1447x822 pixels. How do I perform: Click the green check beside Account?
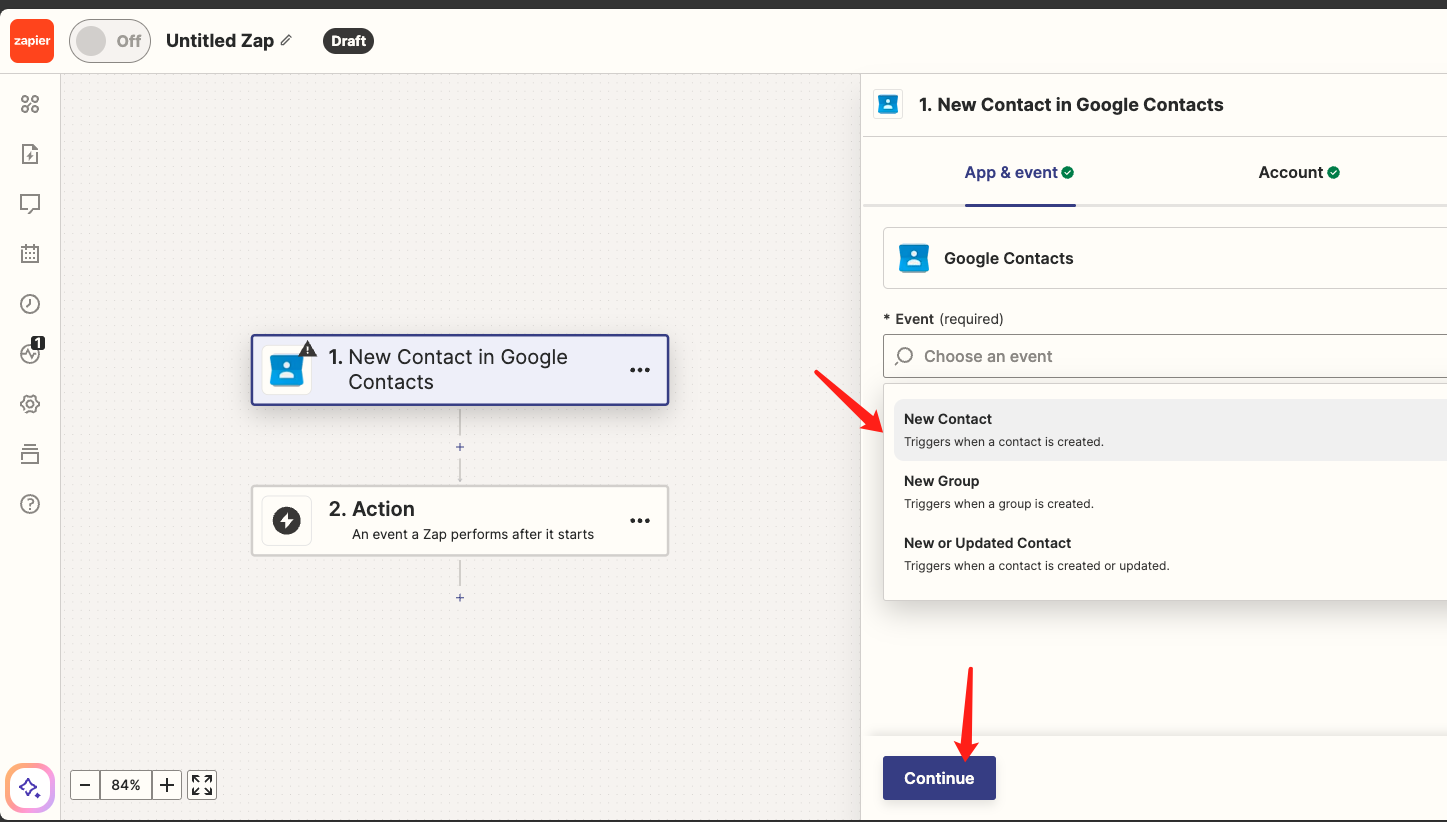tap(1333, 173)
